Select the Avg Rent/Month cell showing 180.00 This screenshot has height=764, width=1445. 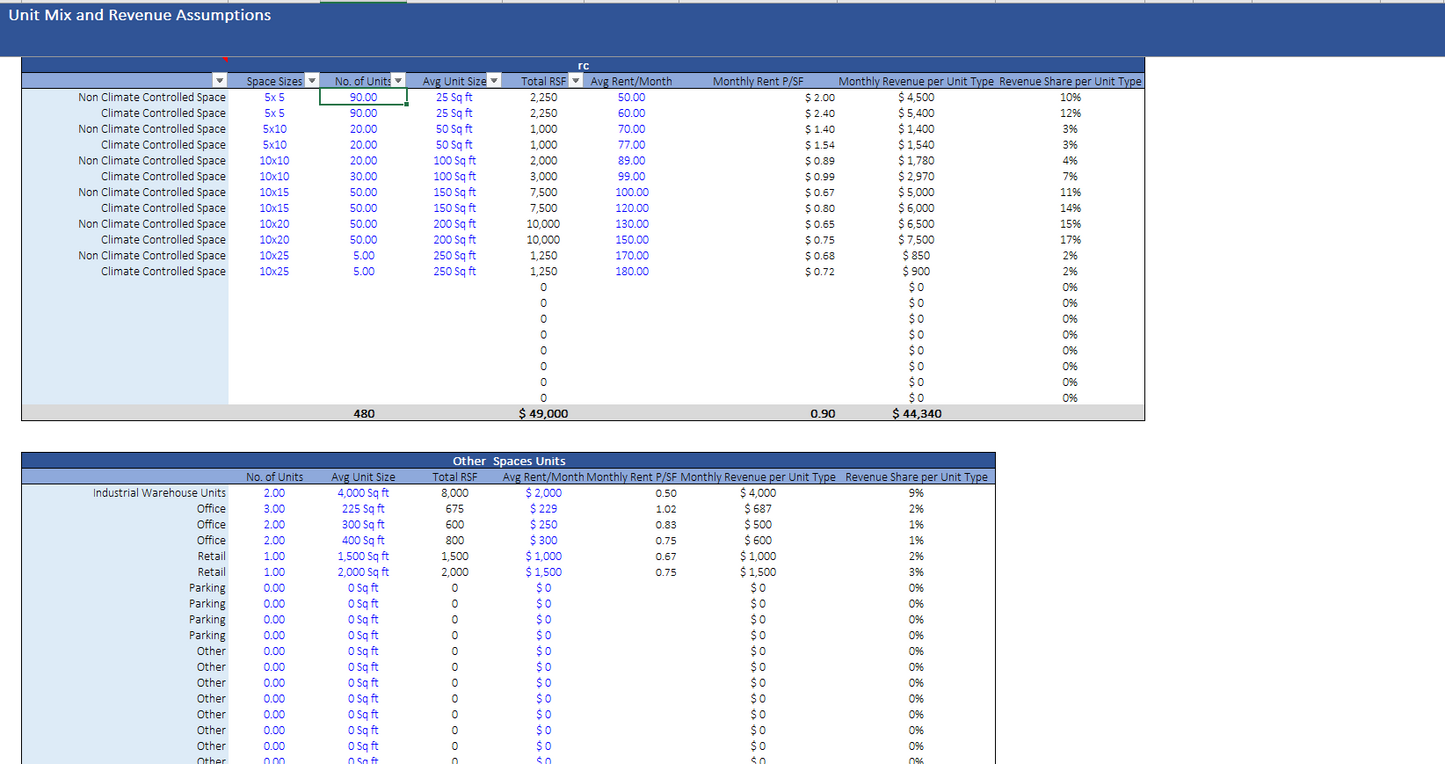631,271
